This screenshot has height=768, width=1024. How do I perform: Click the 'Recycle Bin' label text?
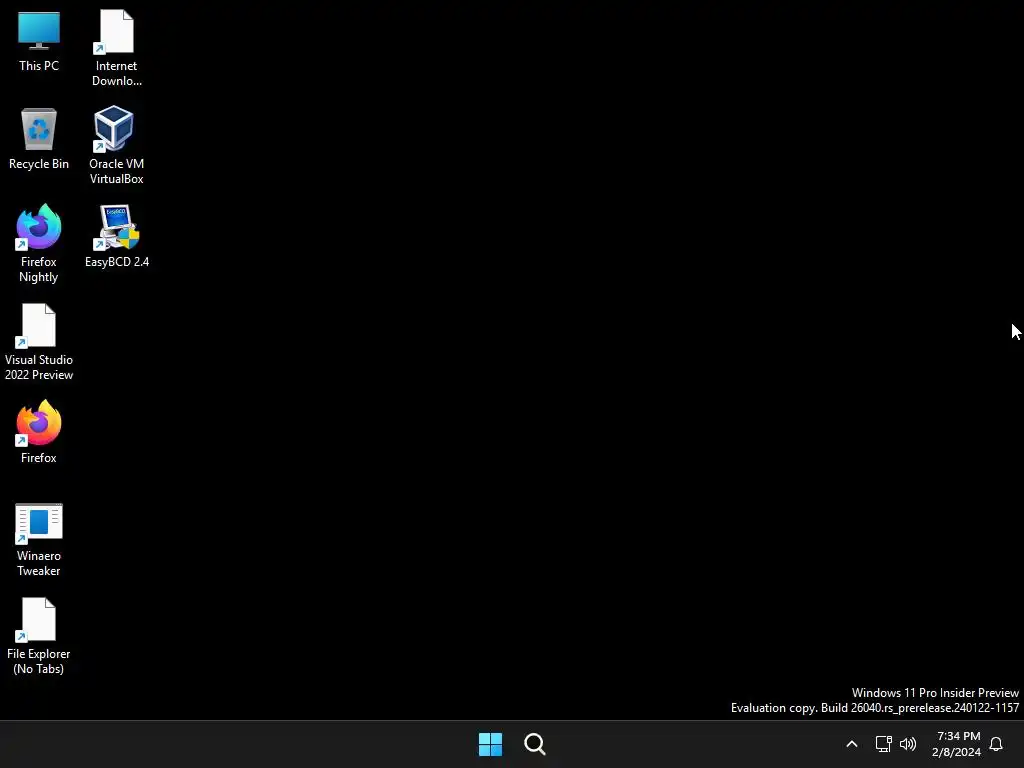click(x=39, y=164)
